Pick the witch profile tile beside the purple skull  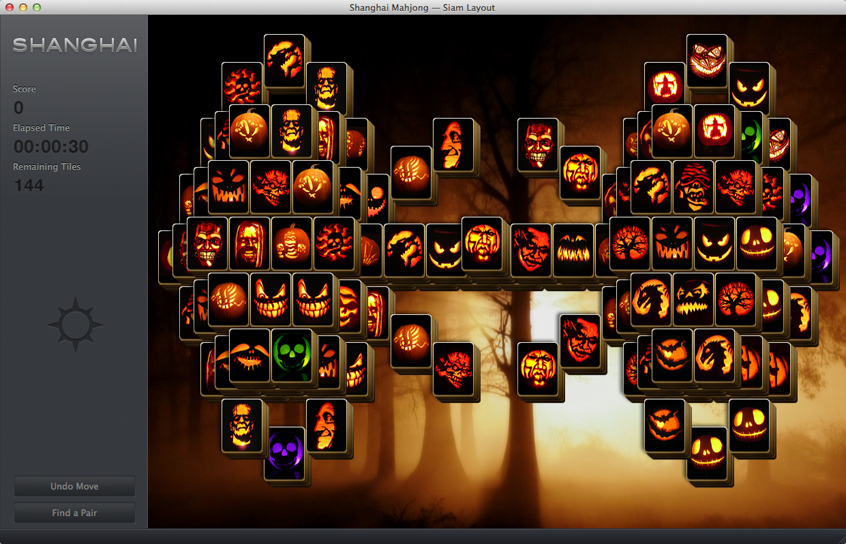coord(326,425)
